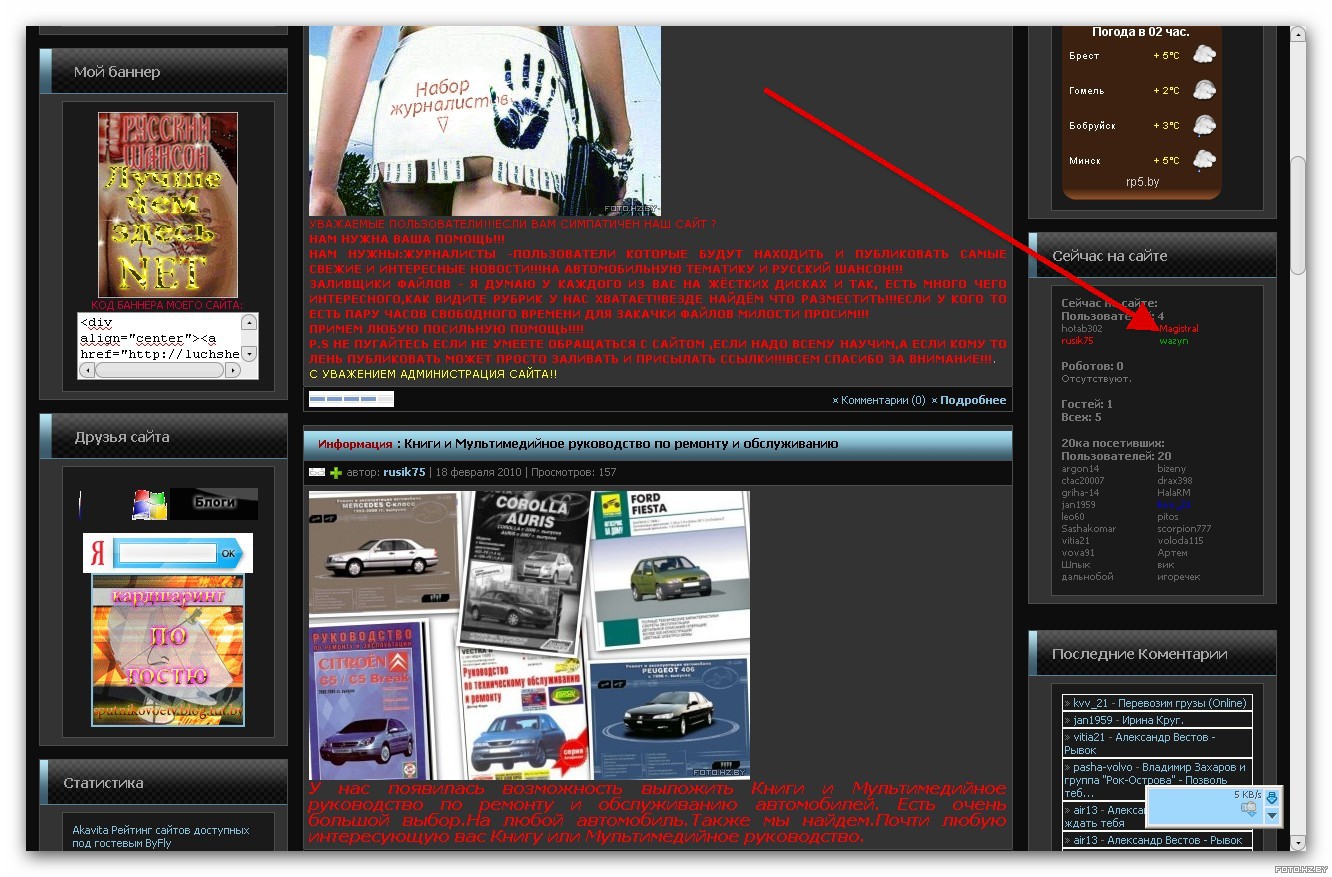The height and width of the screenshot is (877, 1332).
Task: Click the download arrow in the speed widget
Action: point(1271,798)
